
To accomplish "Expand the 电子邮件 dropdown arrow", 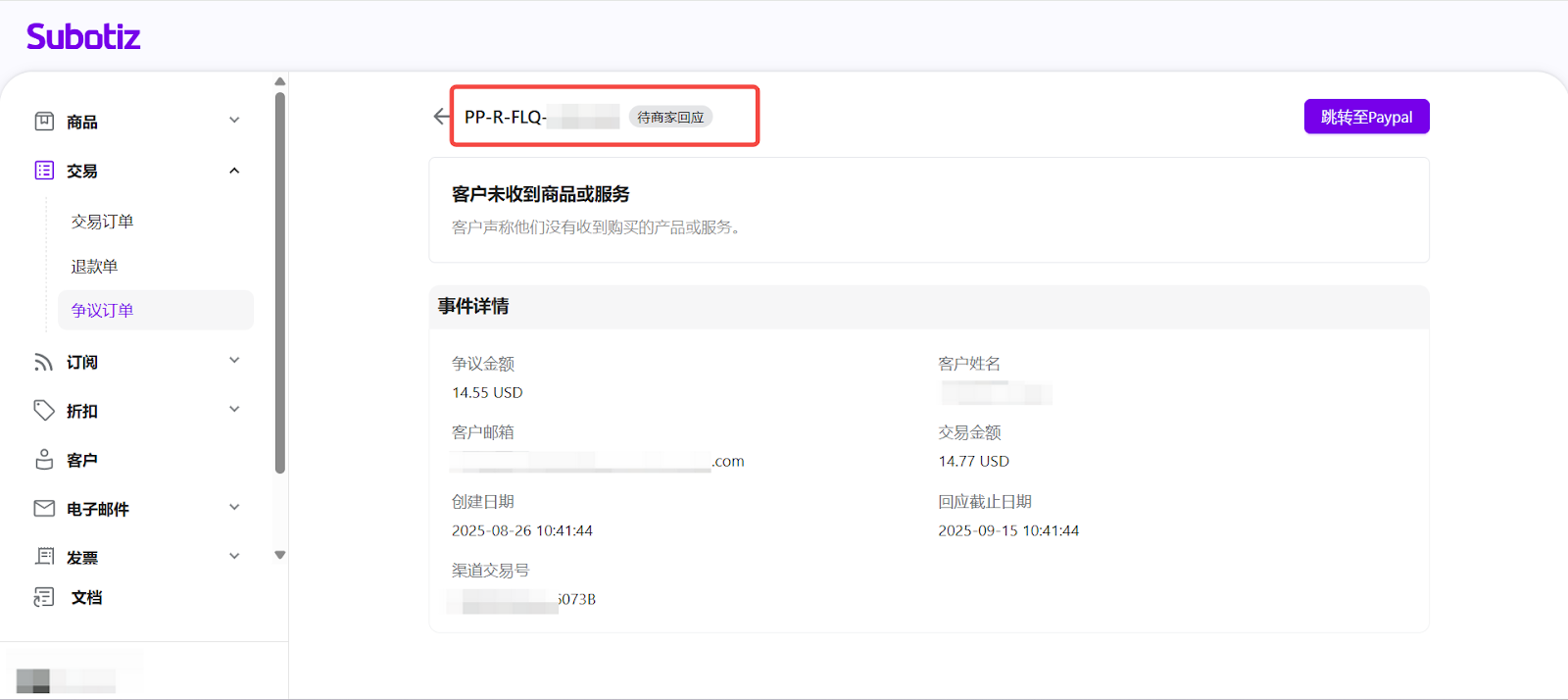I will coord(234,508).
